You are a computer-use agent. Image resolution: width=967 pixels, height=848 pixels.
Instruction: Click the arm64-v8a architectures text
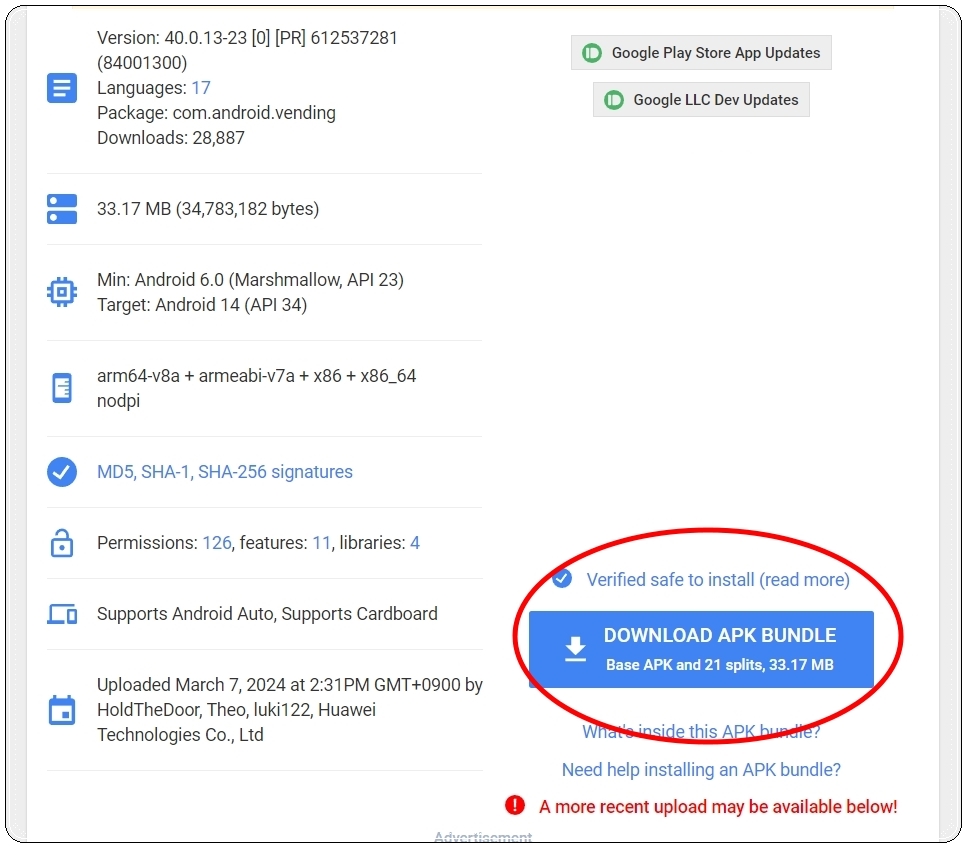[257, 376]
